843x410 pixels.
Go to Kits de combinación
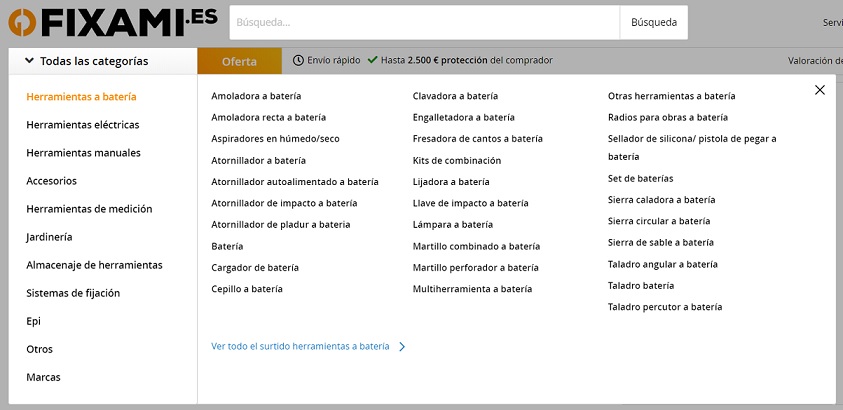pyautogui.click(x=457, y=160)
